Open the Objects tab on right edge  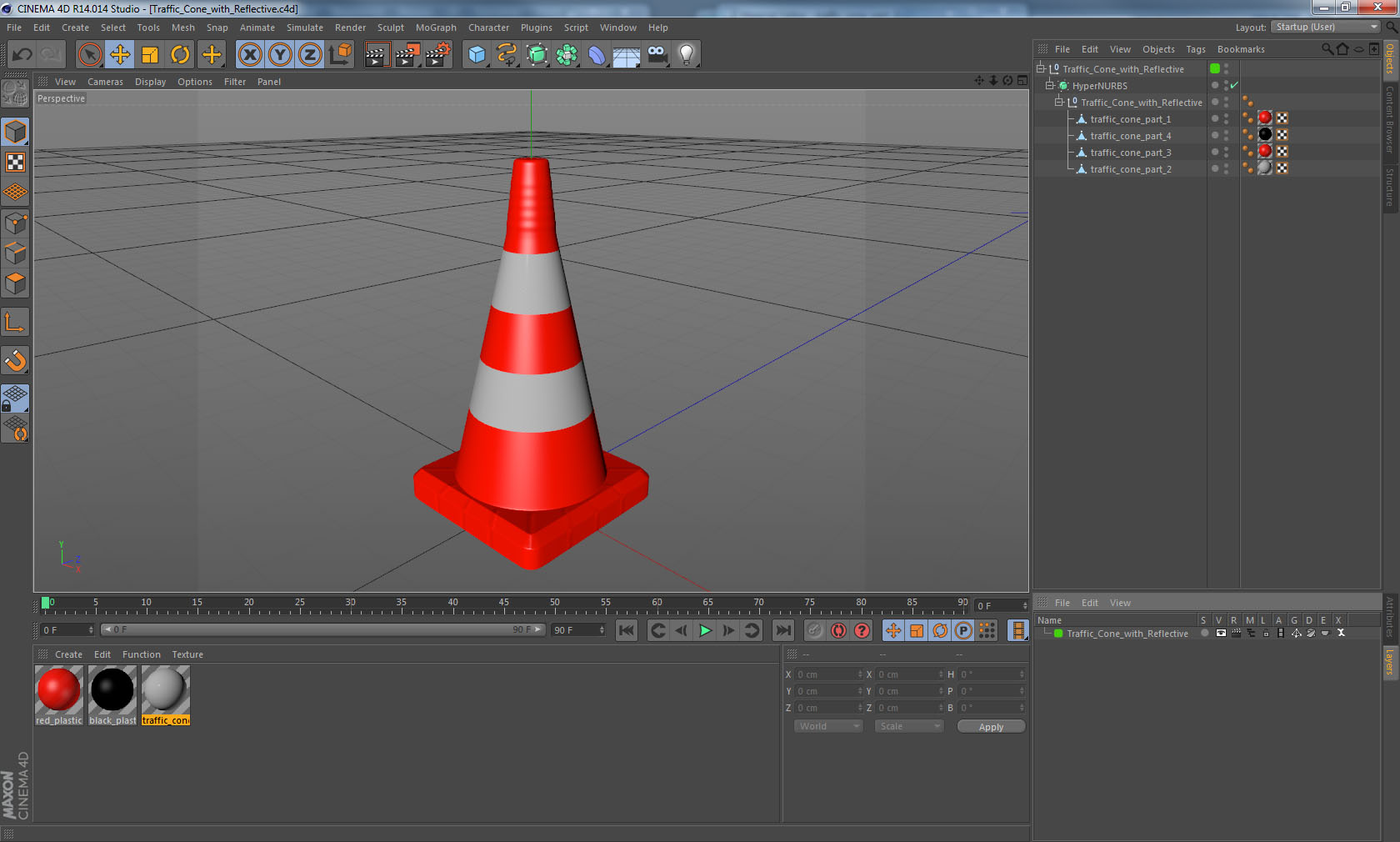click(x=1390, y=60)
